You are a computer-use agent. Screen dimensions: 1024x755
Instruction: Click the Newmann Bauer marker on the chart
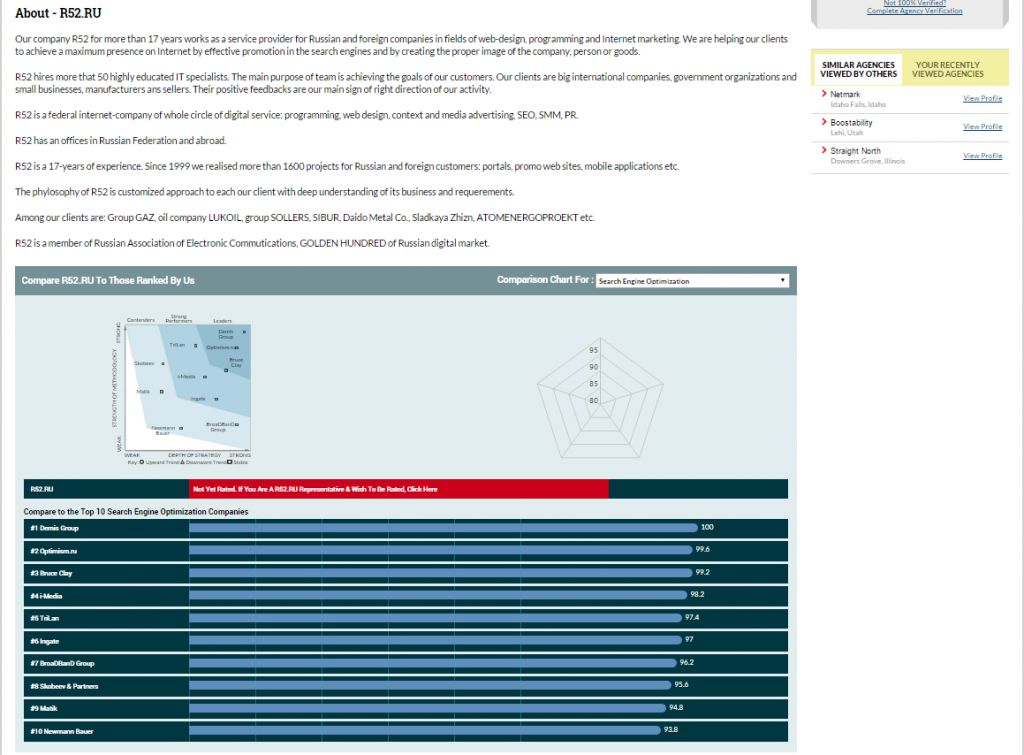(181, 428)
